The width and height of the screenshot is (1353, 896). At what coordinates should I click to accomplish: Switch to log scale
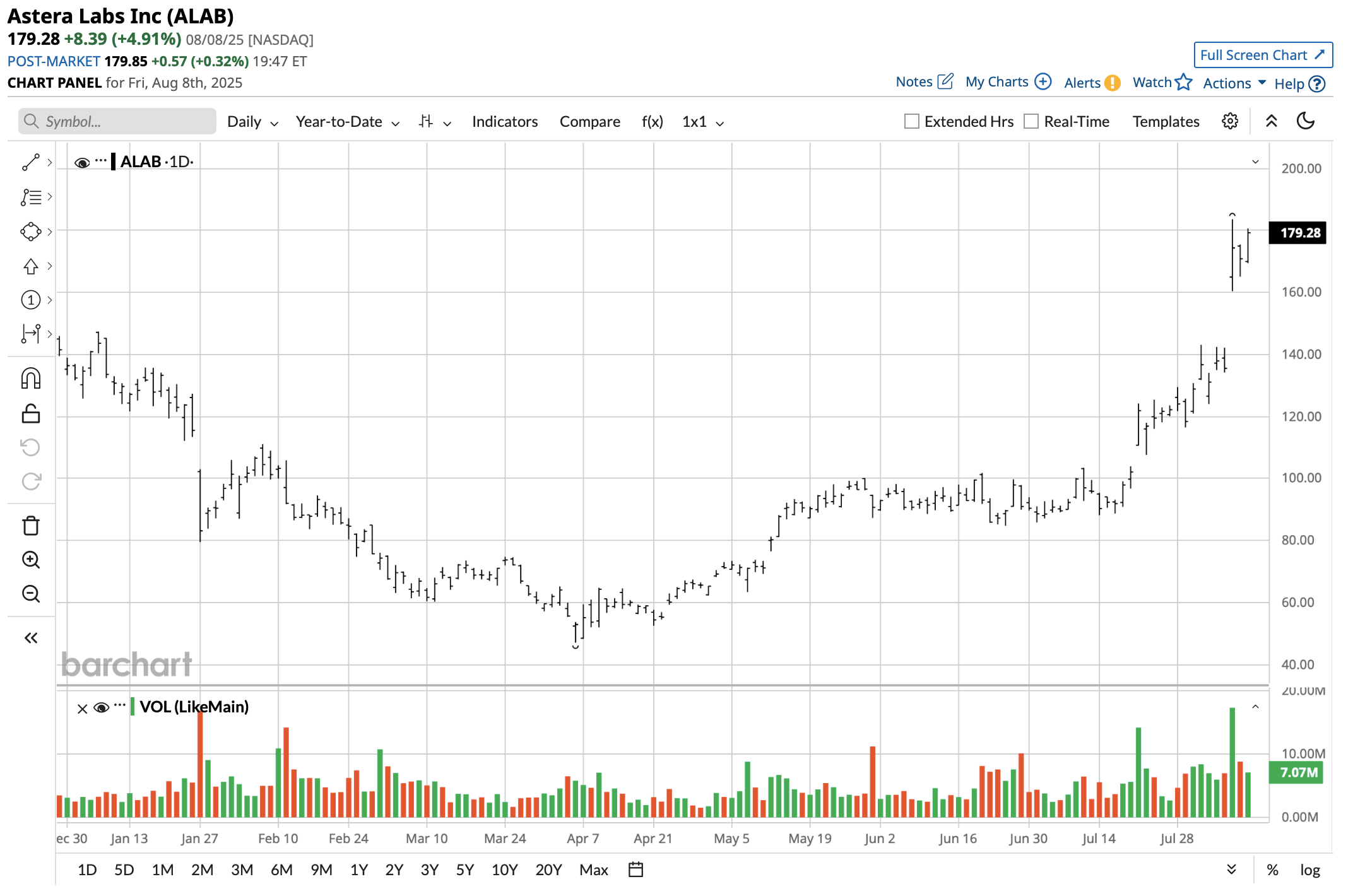pos(1310,870)
